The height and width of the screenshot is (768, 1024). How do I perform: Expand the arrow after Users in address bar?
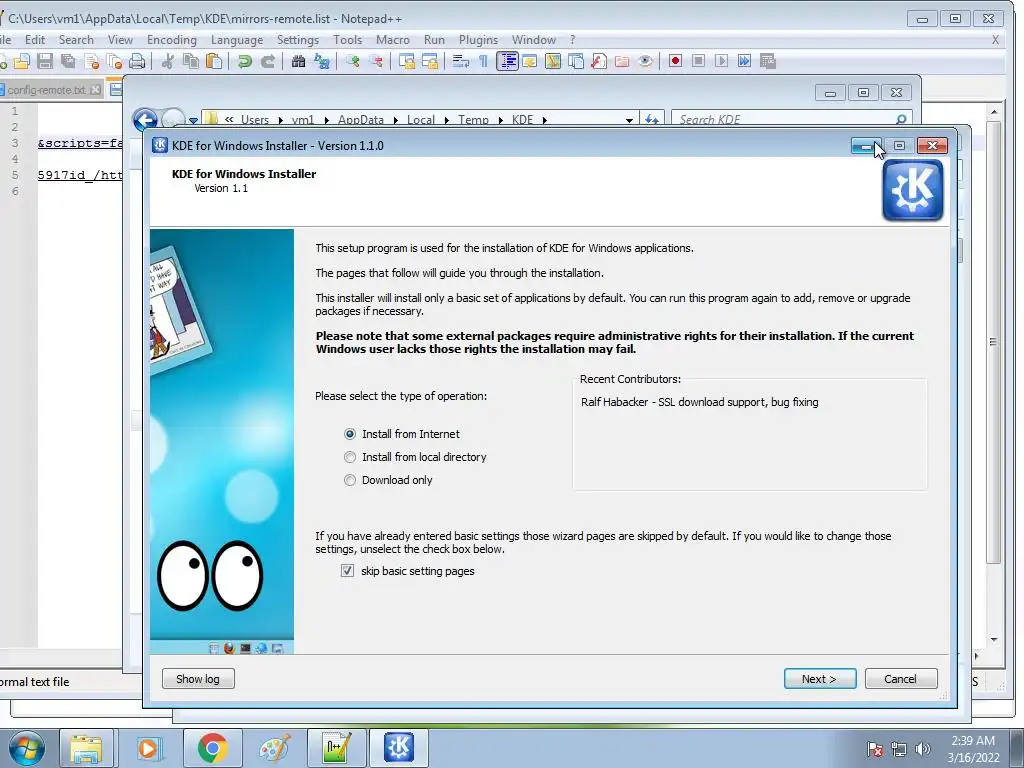click(281, 120)
